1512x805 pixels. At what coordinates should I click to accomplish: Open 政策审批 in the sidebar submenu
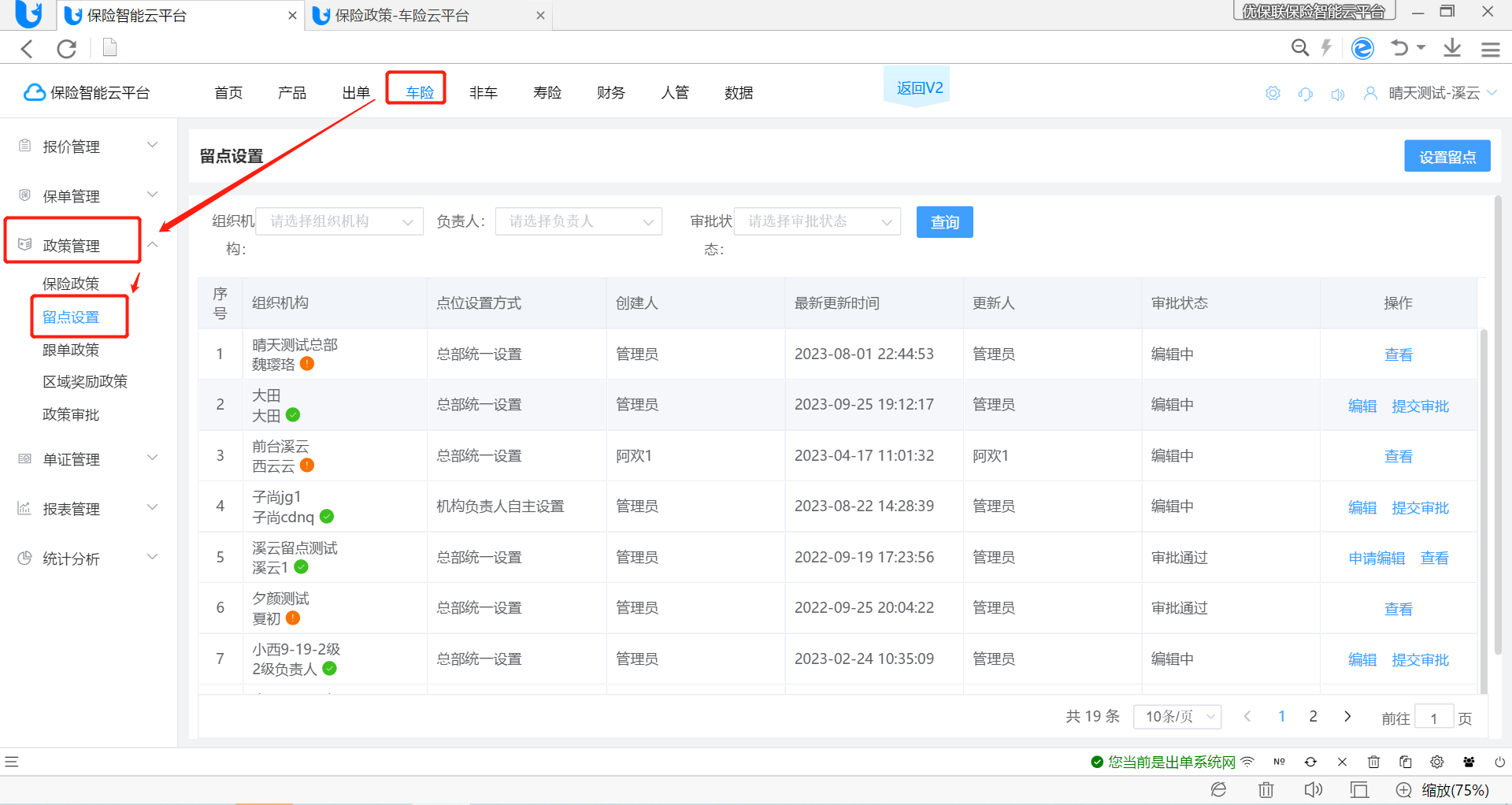pyautogui.click(x=71, y=414)
